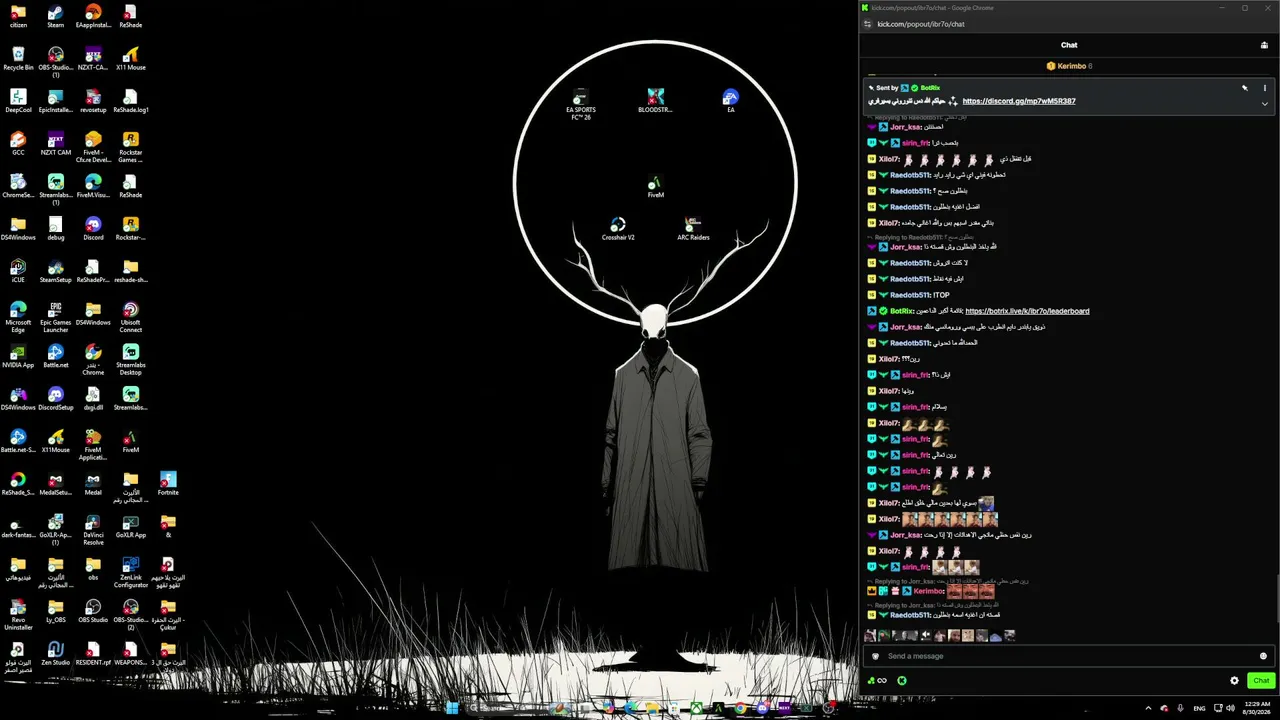Open chat settings gear icon
The height and width of the screenshot is (720, 1280).
(x=1234, y=680)
